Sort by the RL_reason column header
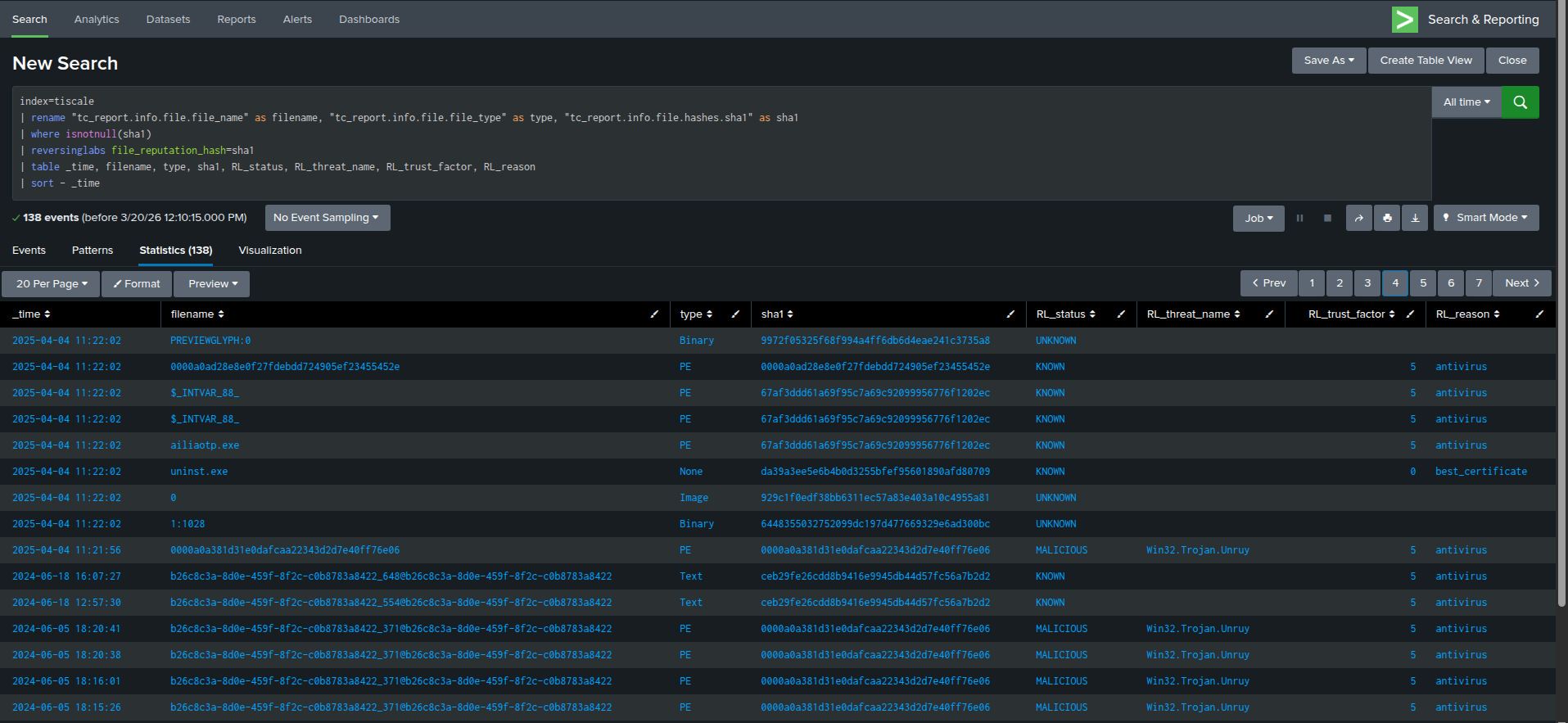Image resolution: width=1568 pixels, height=723 pixels. [1467, 314]
